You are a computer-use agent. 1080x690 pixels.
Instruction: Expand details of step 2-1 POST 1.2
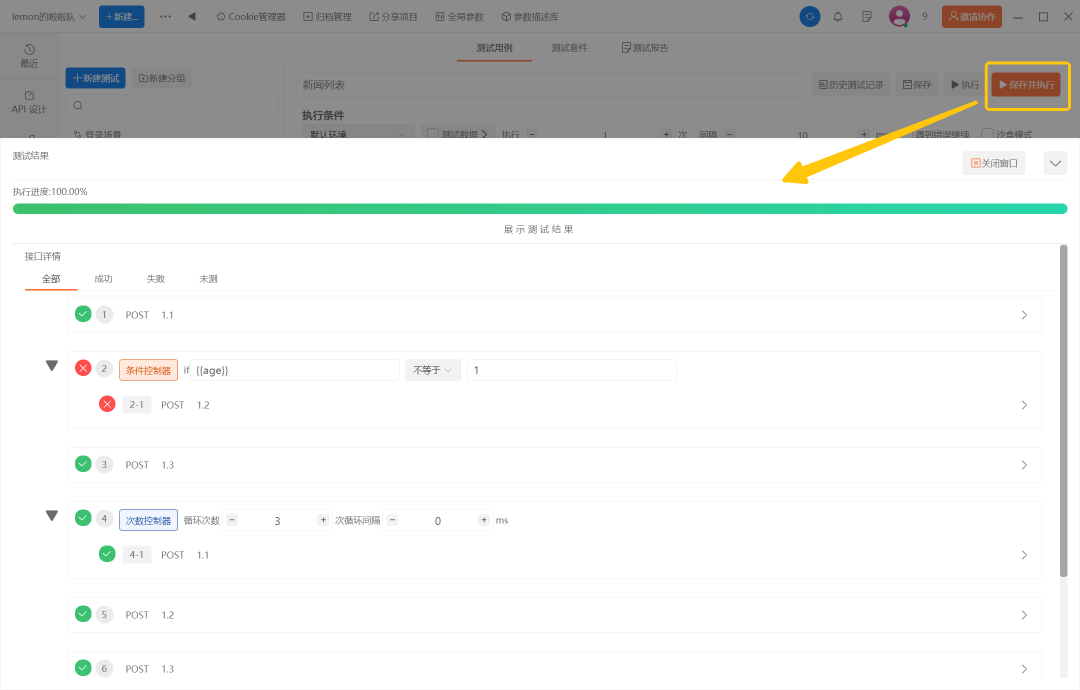[x=1024, y=405]
